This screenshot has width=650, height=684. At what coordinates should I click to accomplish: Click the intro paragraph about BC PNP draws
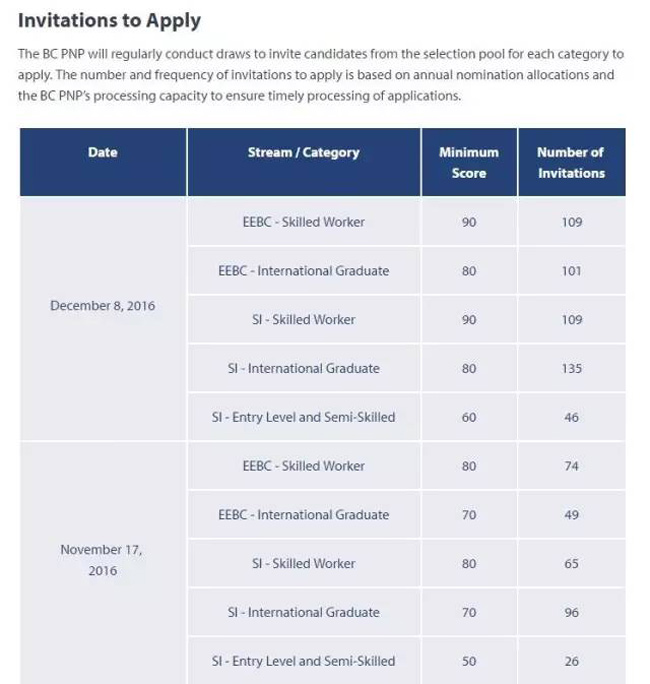(320, 75)
